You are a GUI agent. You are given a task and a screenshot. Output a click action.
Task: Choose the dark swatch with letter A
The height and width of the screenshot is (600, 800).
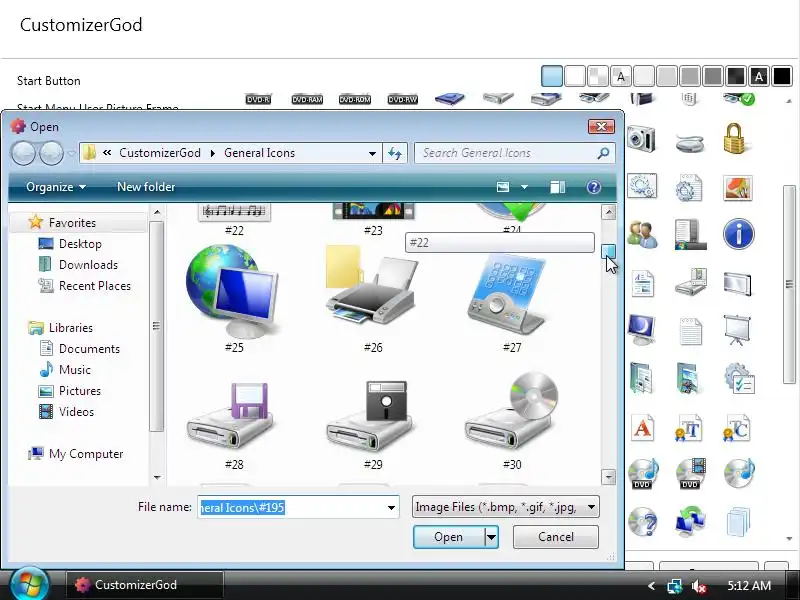click(759, 77)
